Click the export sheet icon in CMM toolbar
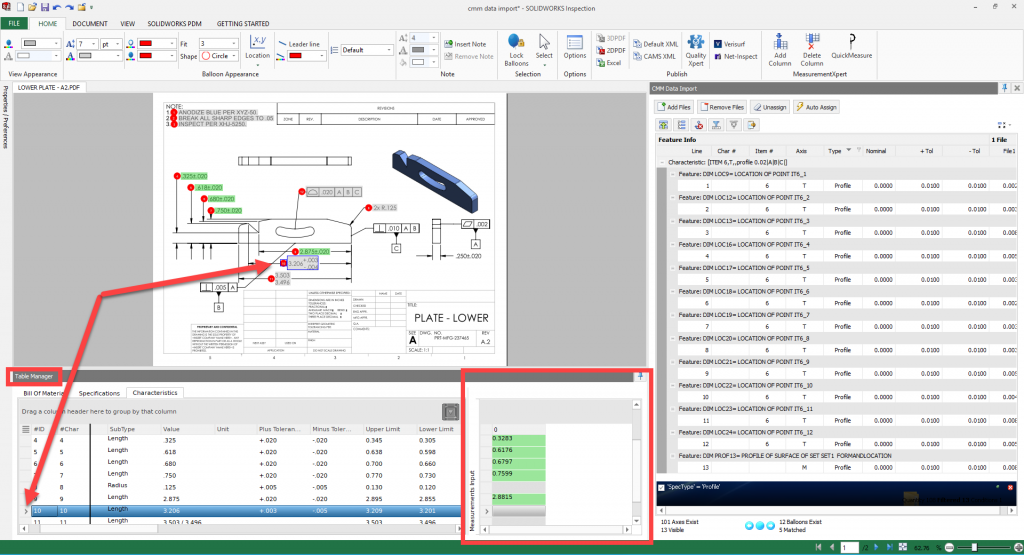 coord(752,125)
